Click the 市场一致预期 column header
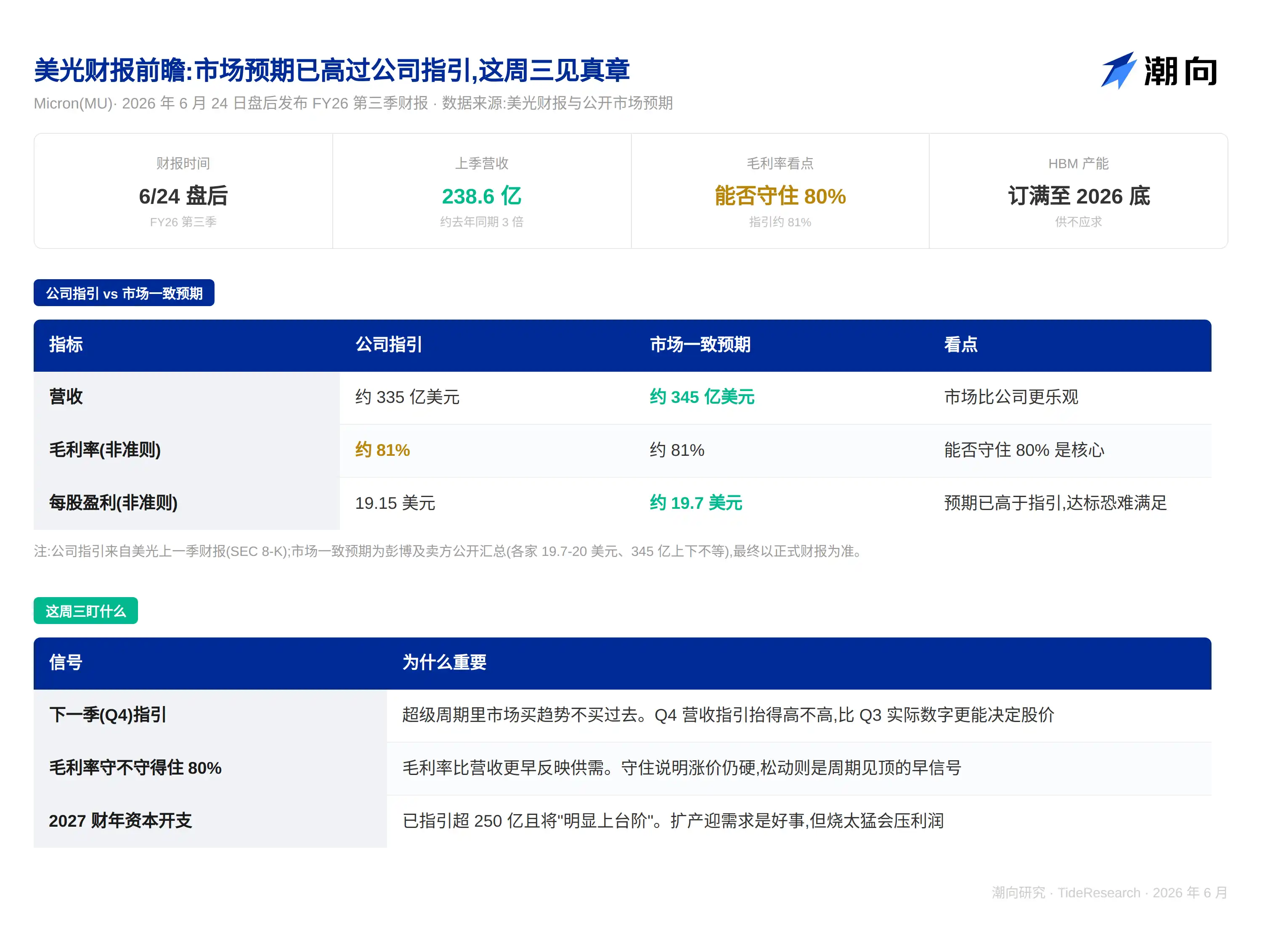 pos(700,344)
